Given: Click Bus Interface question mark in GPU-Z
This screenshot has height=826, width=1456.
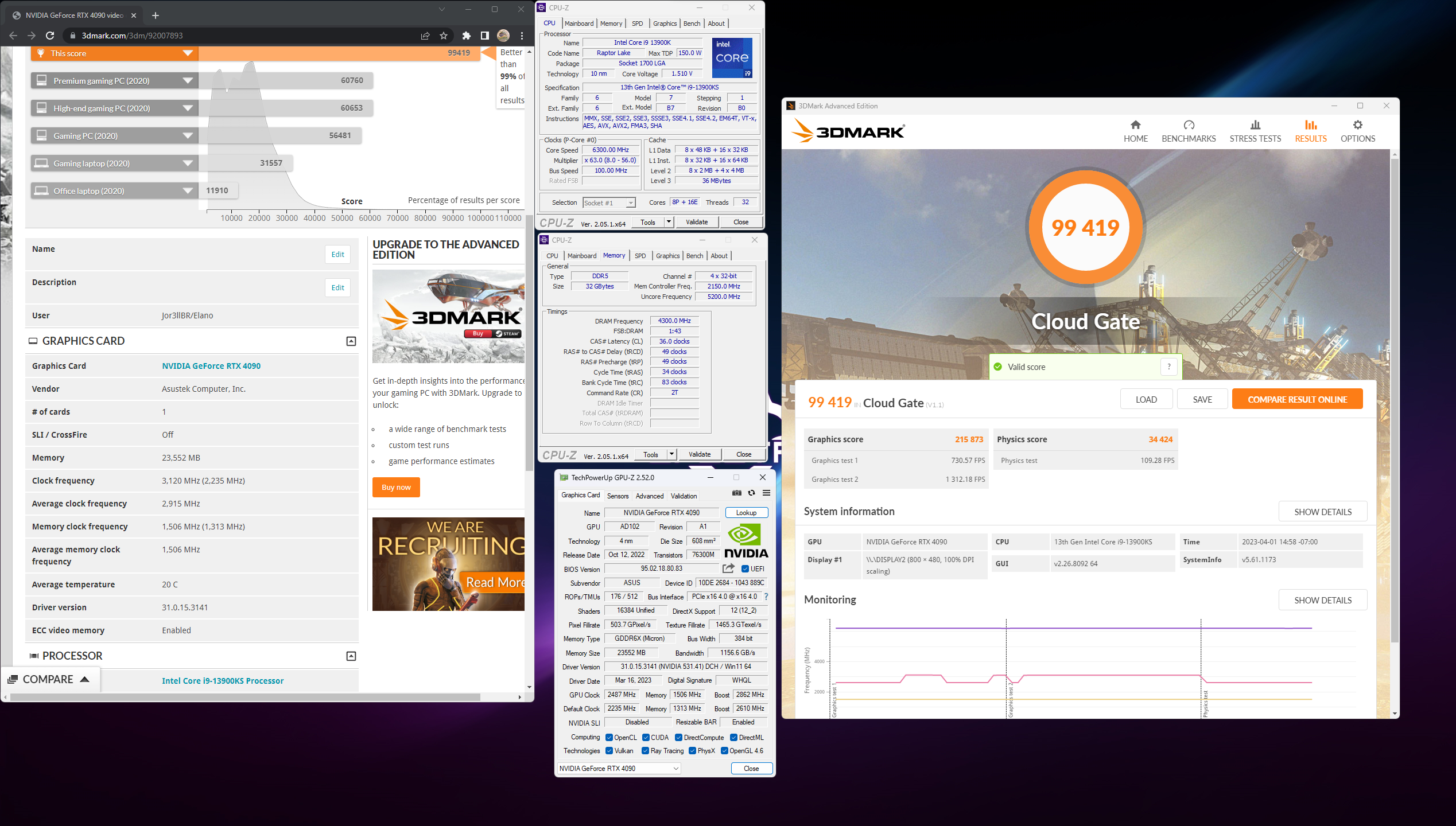Looking at the screenshot, I should pos(766,597).
